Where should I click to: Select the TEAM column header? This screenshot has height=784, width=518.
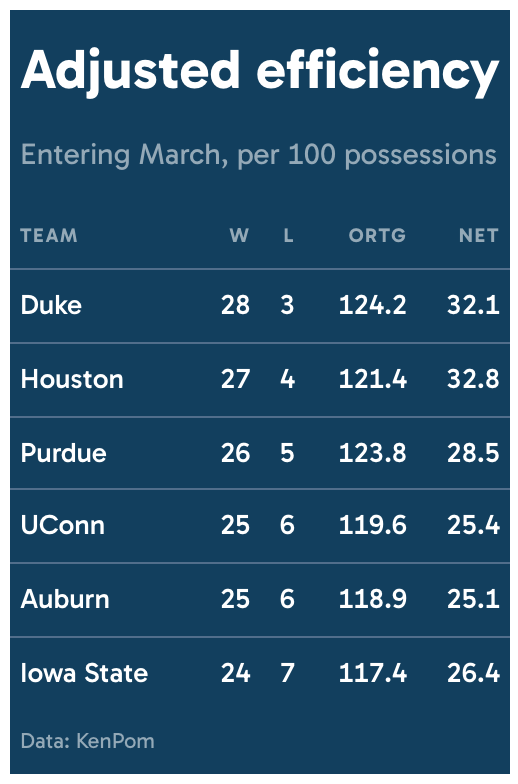click(49, 236)
